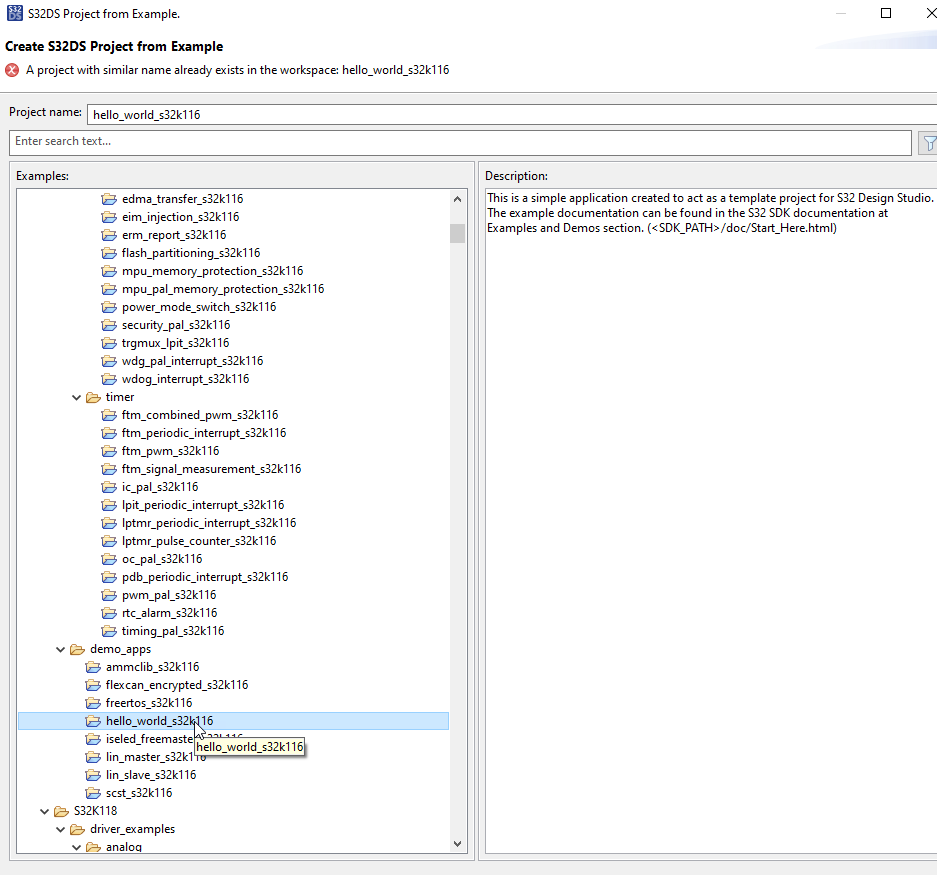
Task: Click the folder icon next to ftm_pwm_s32k116
Action: pyautogui.click(x=109, y=450)
